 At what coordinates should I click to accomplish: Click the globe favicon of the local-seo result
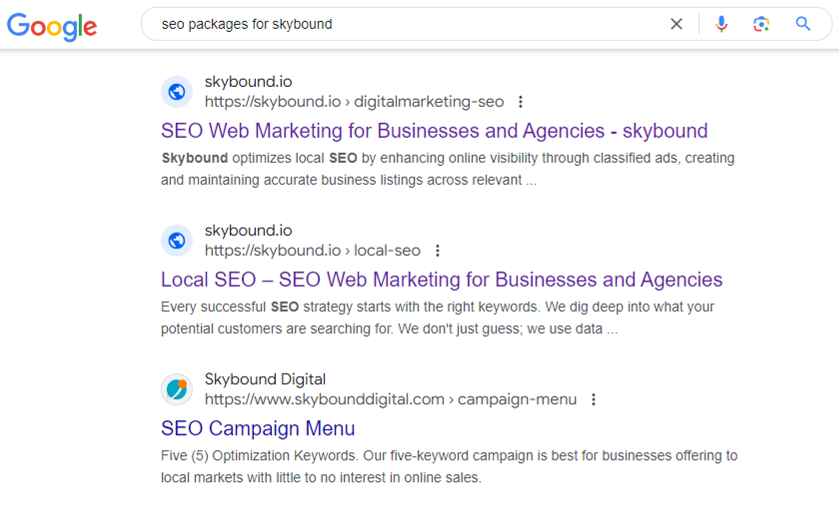click(x=177, y=241)
